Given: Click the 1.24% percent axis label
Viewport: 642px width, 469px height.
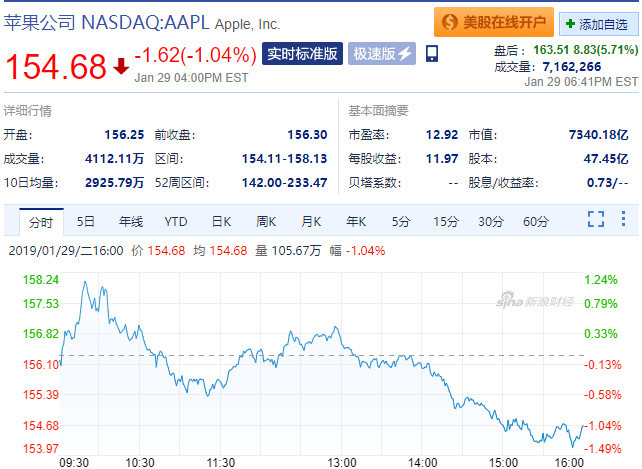Looking at the screenshot, I should coord(601,280).
